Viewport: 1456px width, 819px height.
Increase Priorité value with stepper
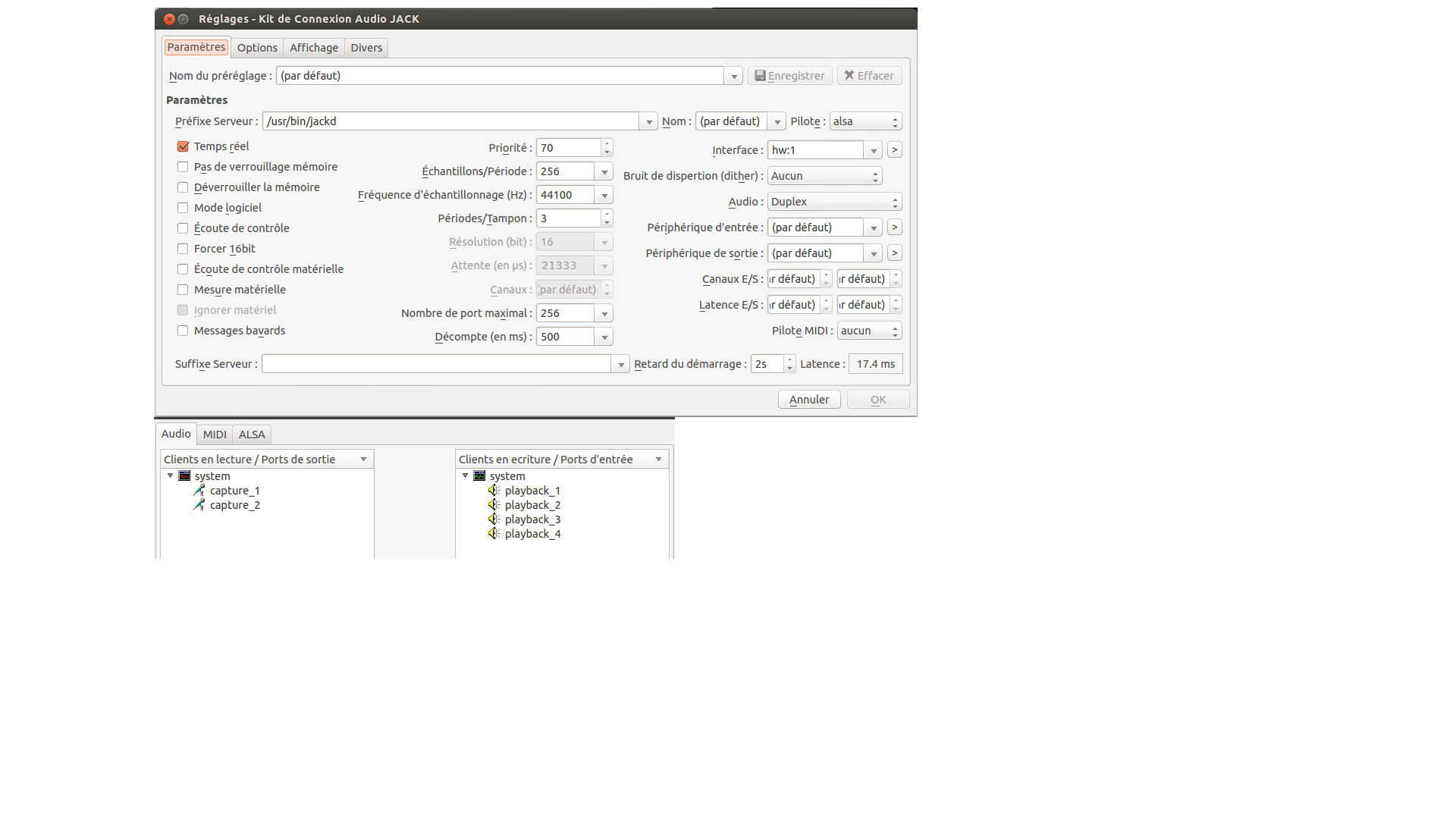(607, 144)
